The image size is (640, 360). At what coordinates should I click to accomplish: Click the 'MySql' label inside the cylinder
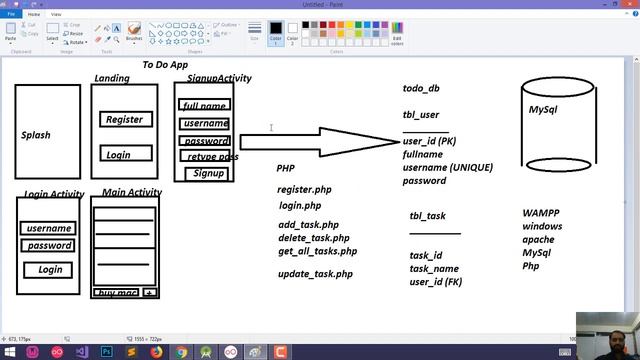click(543, 109)
